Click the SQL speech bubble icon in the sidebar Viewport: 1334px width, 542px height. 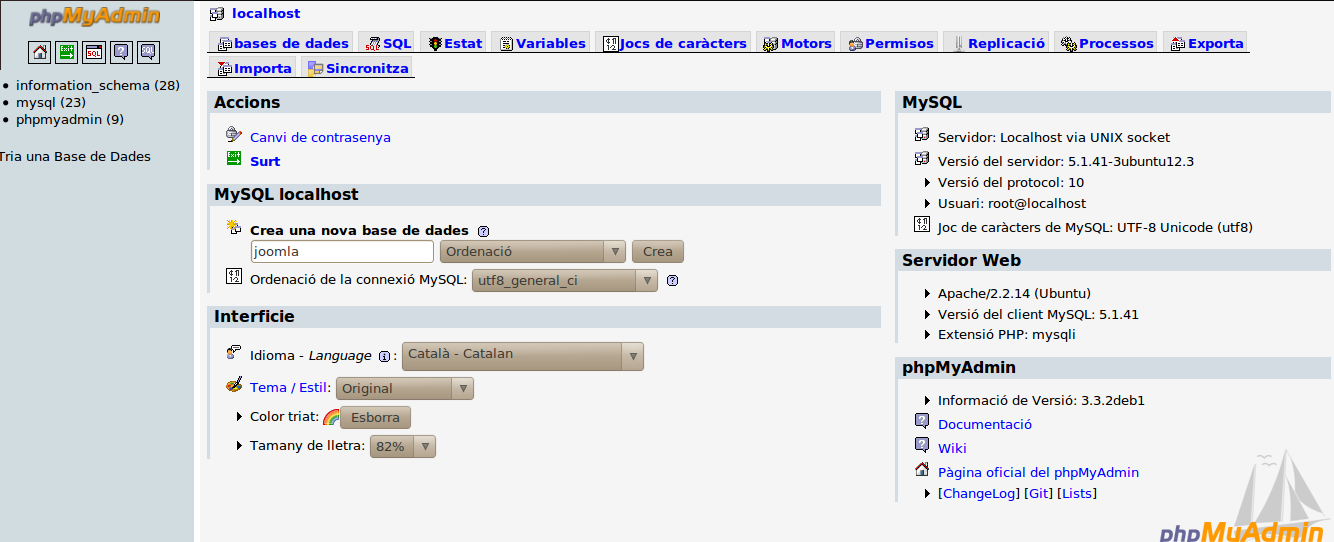pos(148,52)
